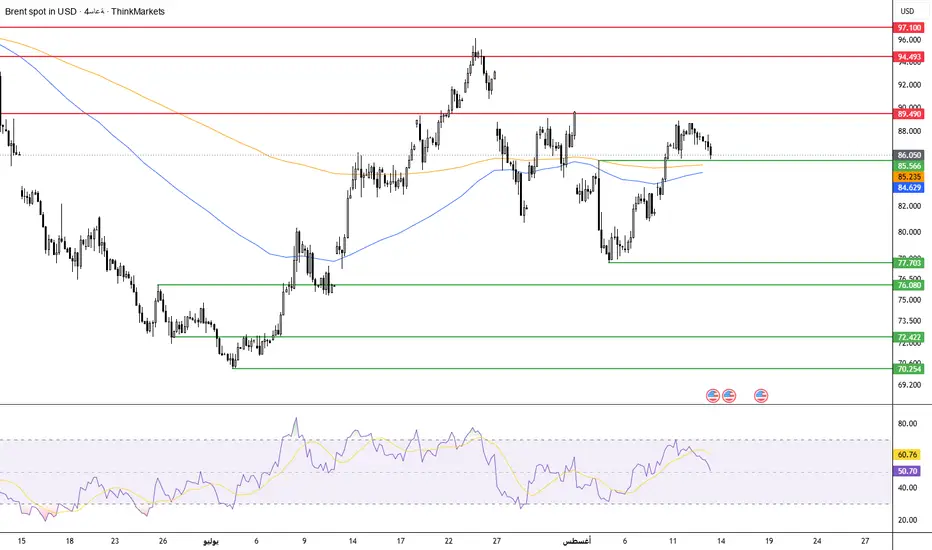This screenshot has width=932, height=550.
Task: Click the dark 86.050 current price label
Action: [909, 155]
